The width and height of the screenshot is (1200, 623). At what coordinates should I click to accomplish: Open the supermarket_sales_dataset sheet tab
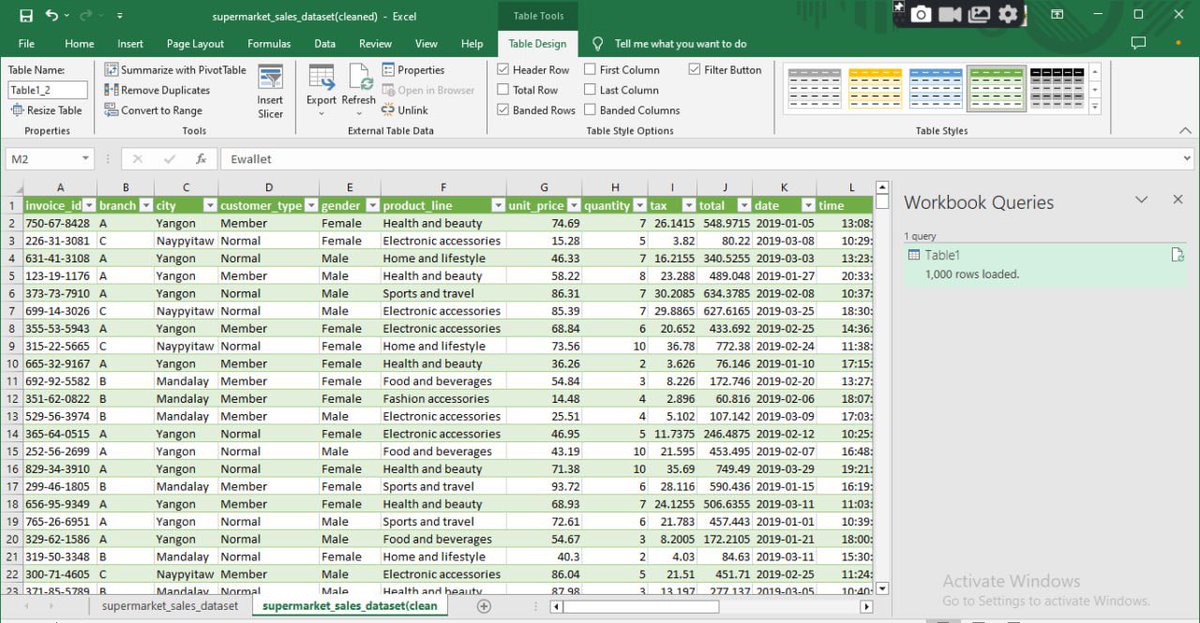(x=170, y=606)
